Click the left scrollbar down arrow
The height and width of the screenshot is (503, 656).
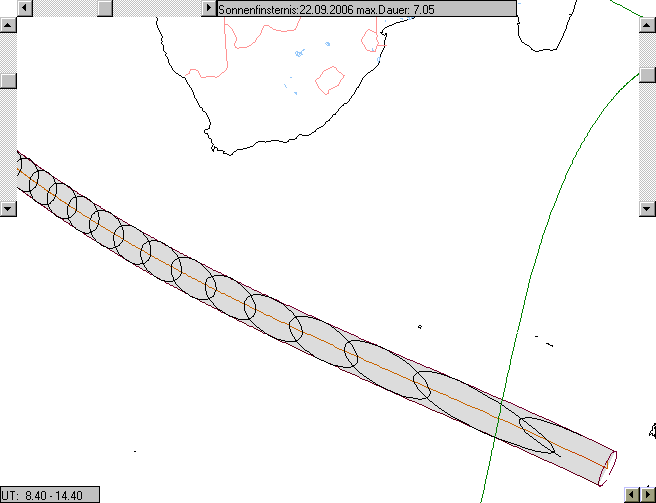point(8,208)
